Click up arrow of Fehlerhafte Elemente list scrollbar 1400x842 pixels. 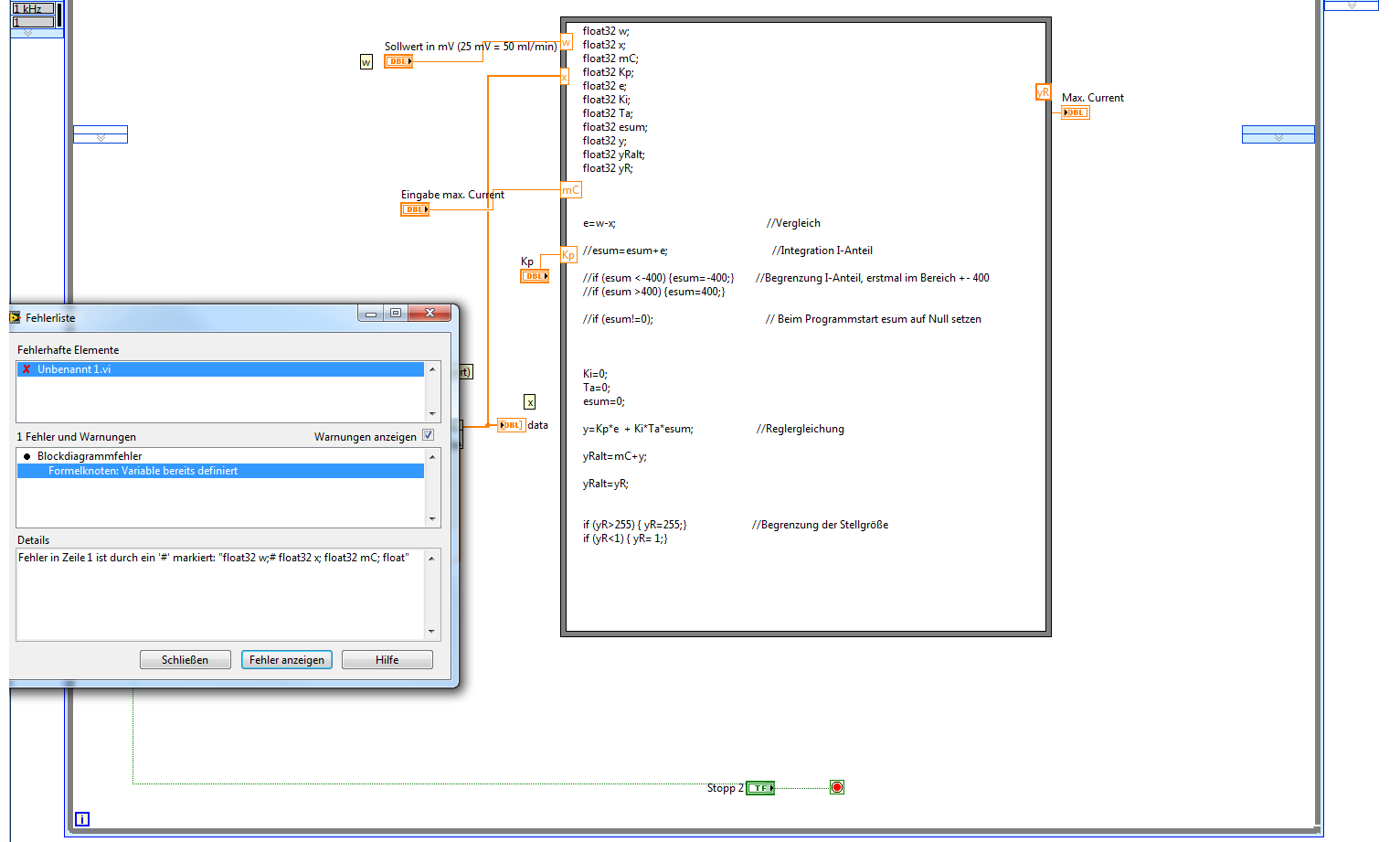(432, 369)
